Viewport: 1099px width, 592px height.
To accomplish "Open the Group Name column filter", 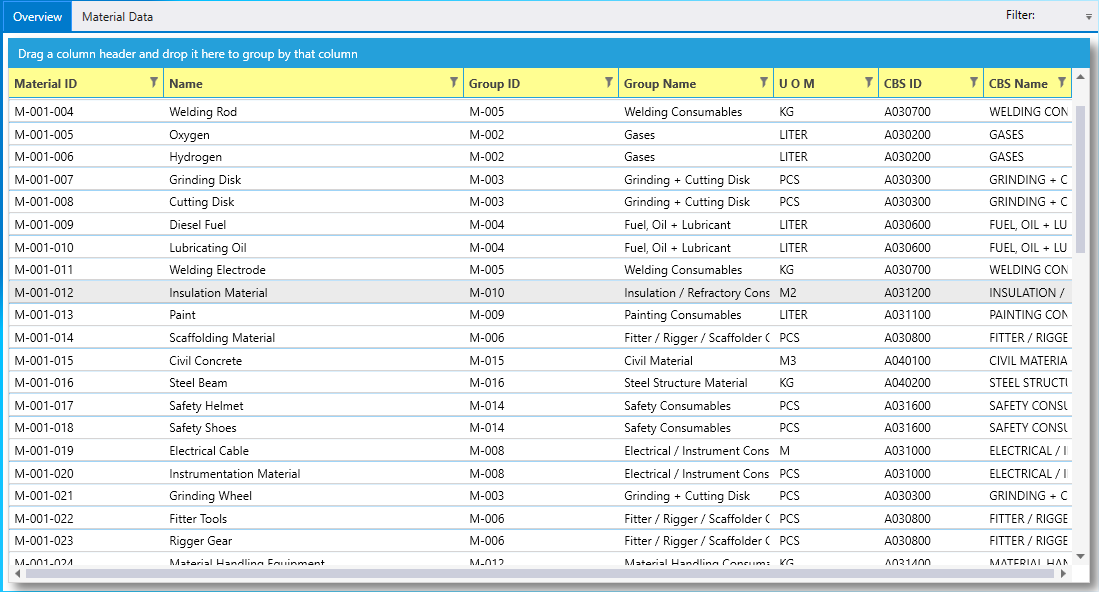I will 763,83.
